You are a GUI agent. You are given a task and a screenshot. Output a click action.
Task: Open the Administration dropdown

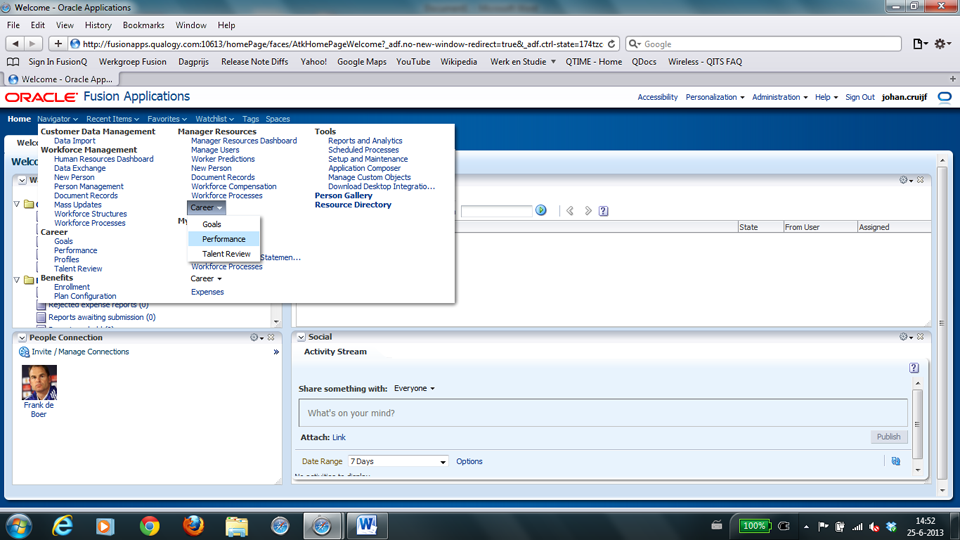(x=779, y=97)
